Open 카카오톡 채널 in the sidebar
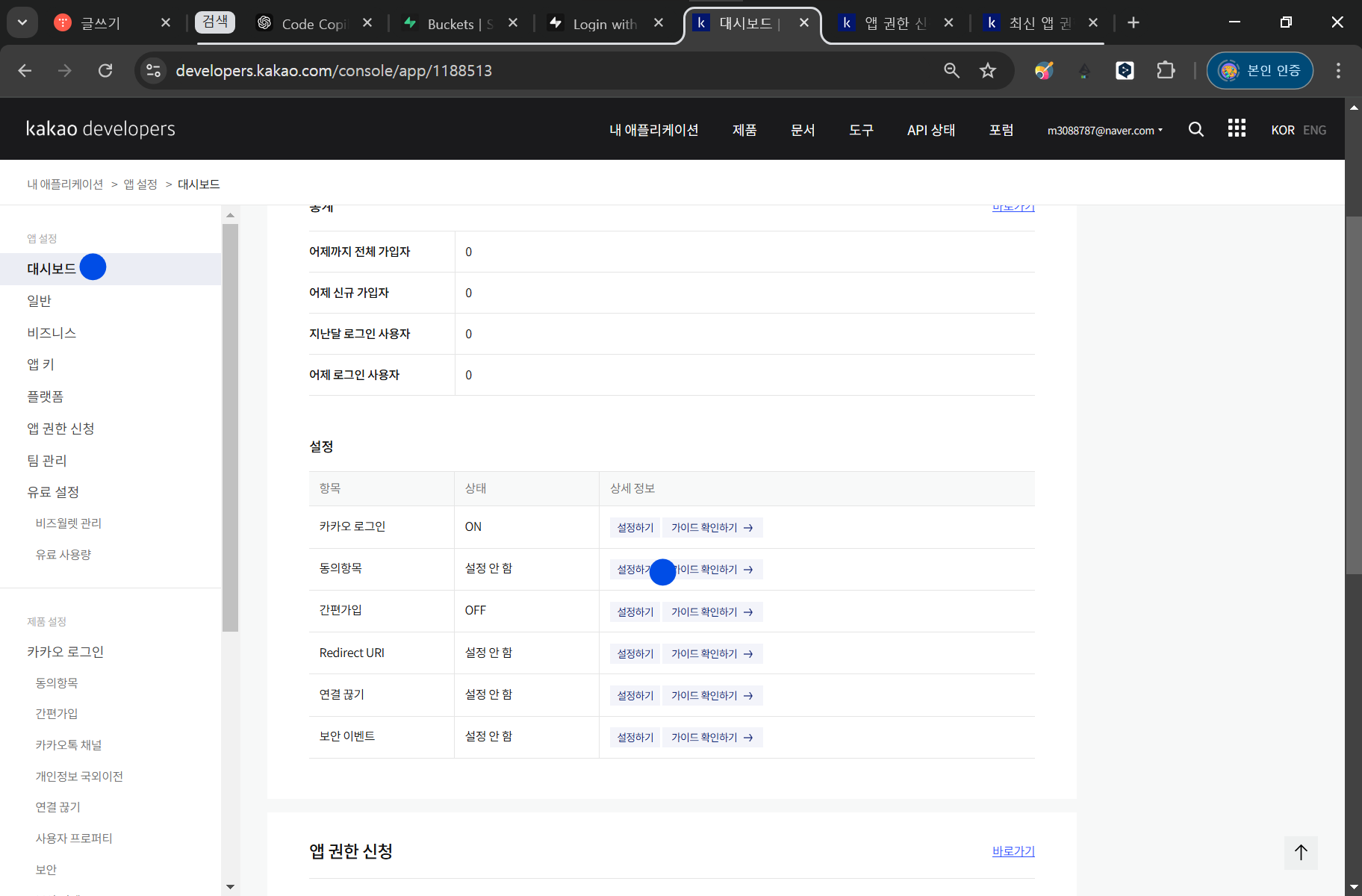This screenshot has width=1362, height=896. pos(69,745)
